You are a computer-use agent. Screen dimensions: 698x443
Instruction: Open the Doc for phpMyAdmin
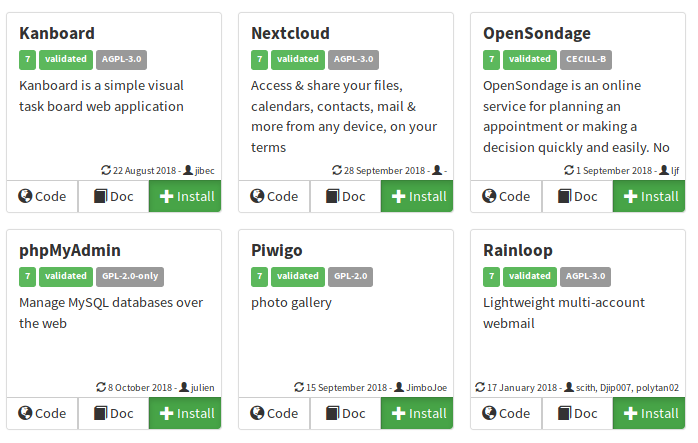click(x=114, y=413)
